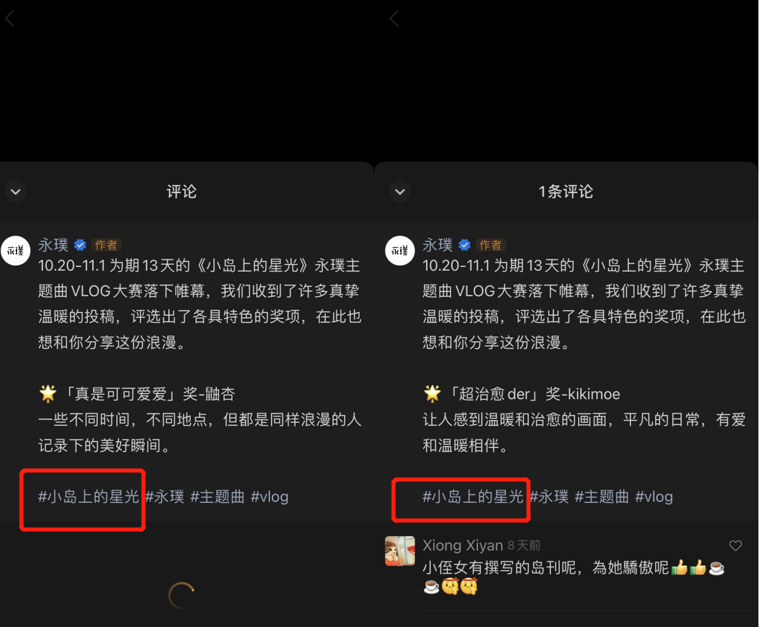Viewport: 759px width, 627px height.
Task: Open #永璞 hashtag in right panel
Action: [549, 497]
